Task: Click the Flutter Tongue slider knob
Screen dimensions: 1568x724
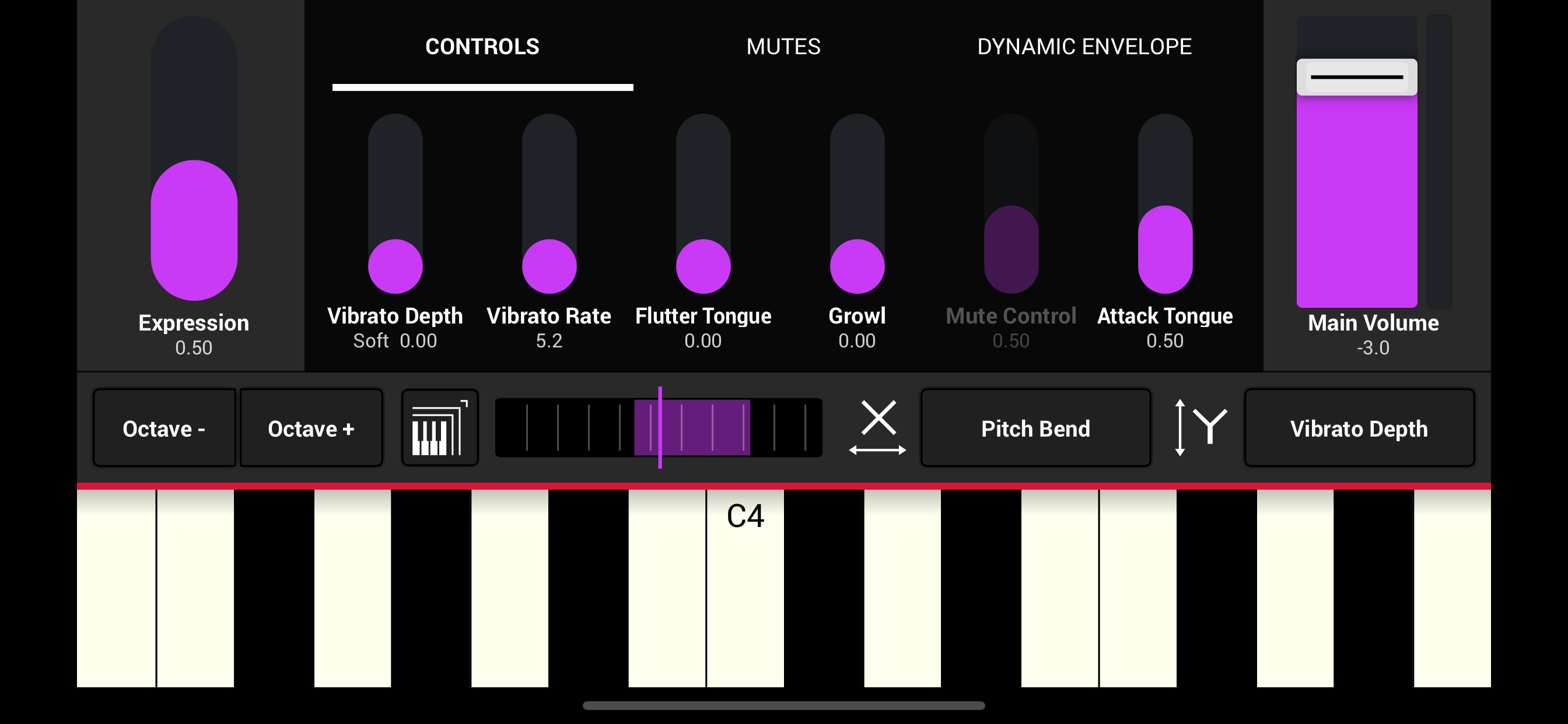Action: tap(703, 266)
